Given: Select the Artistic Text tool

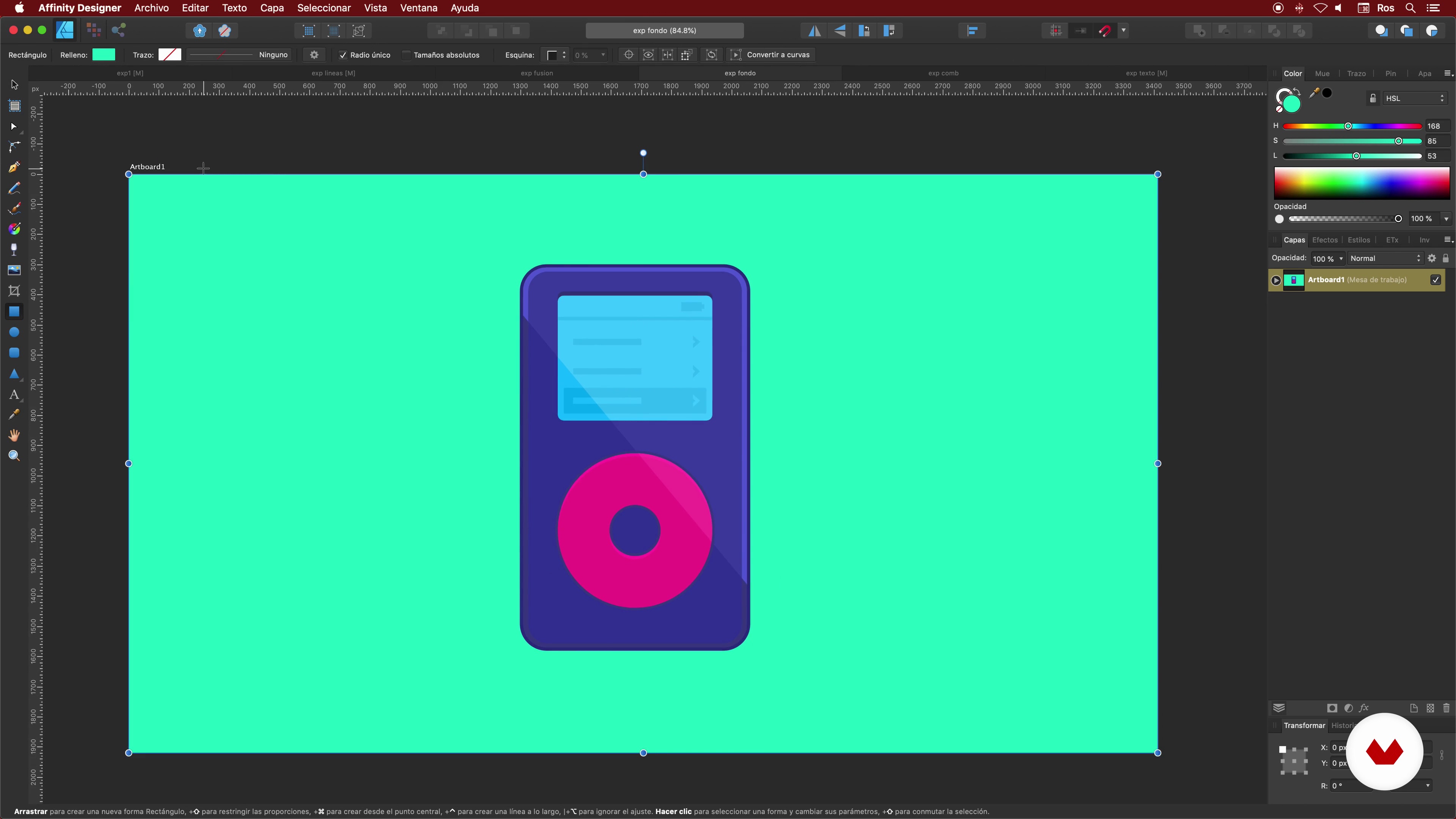Looking at the screenshot, I should point(14,394).
